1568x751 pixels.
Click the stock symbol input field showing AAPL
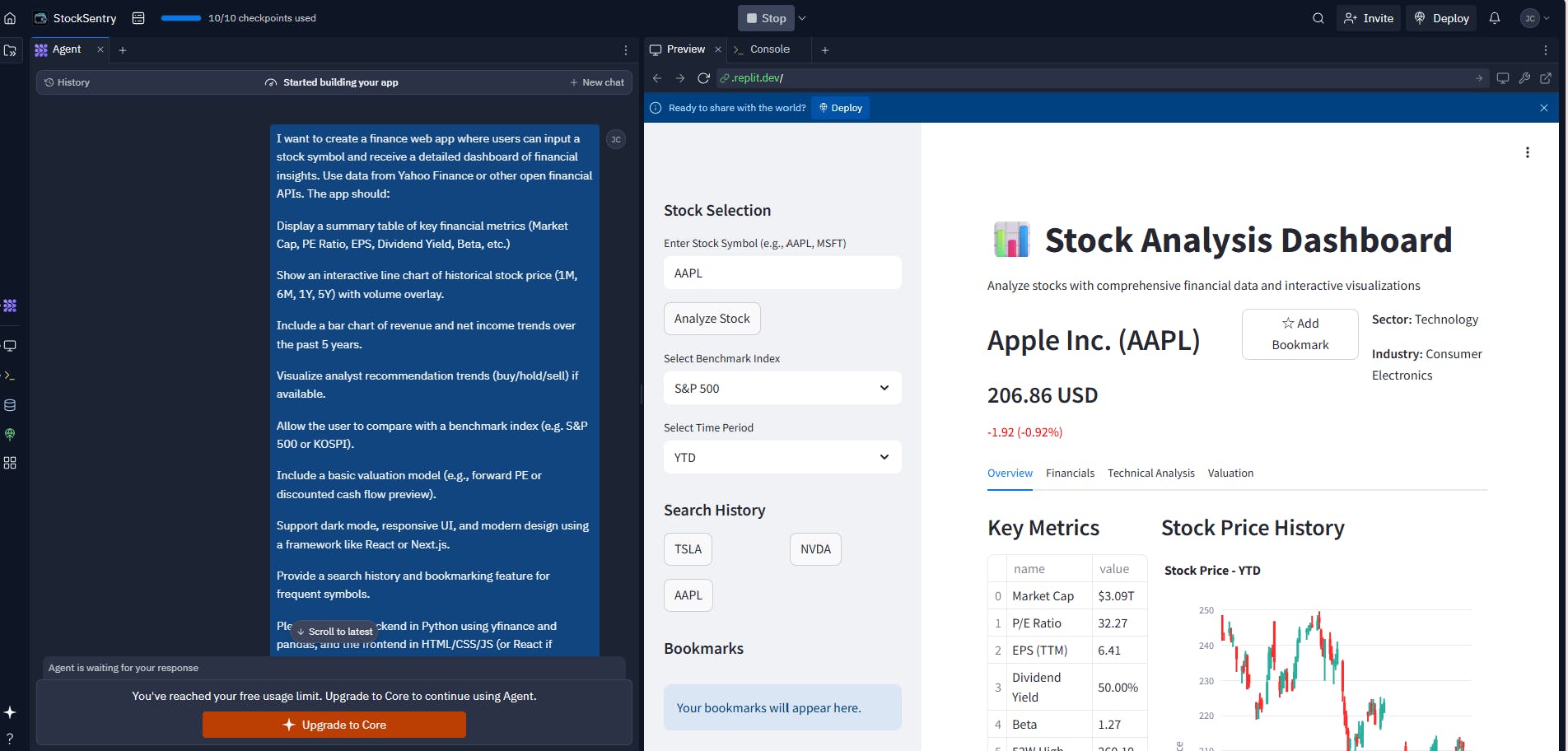pos(782,273)
